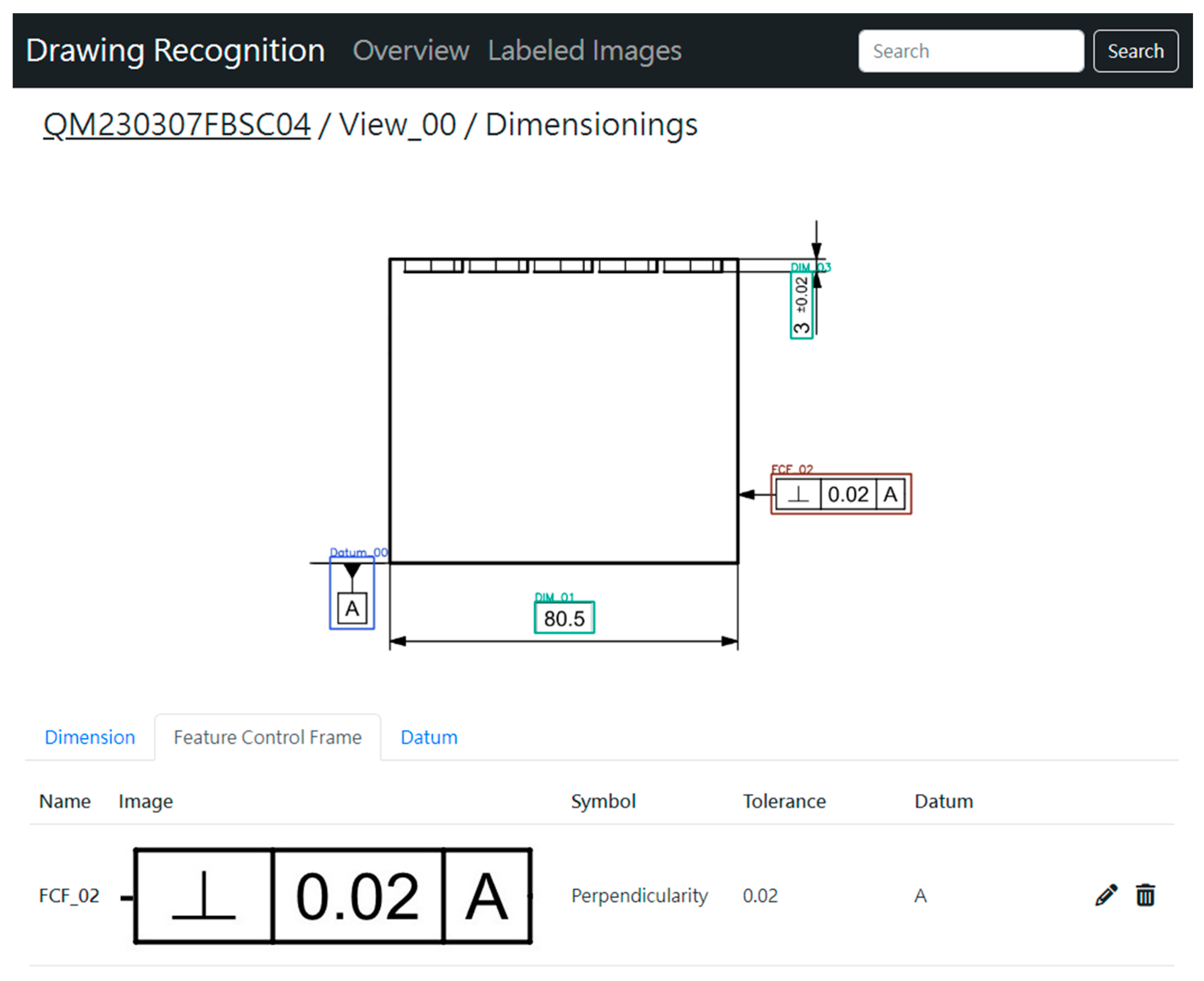Switch to the Datum tab
Viewport: 1204px width, 981px height.
click(x=428, y=737)
